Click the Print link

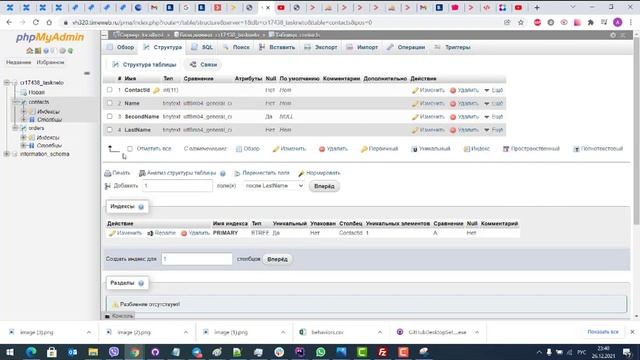point(117,173)
